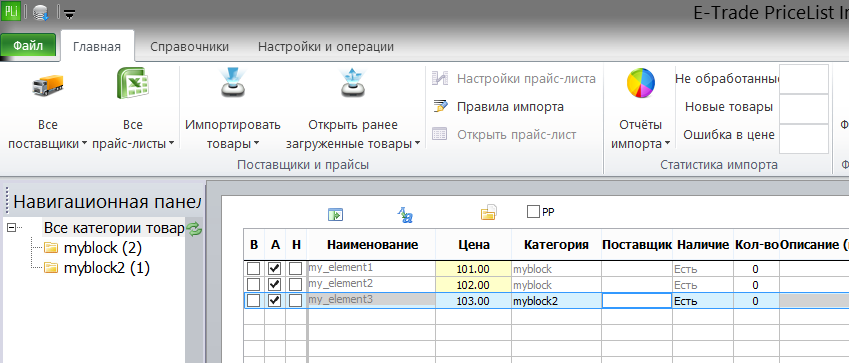Toggle А checkbox for my_element2
849x363 pixels.
(x=275, y=284)
